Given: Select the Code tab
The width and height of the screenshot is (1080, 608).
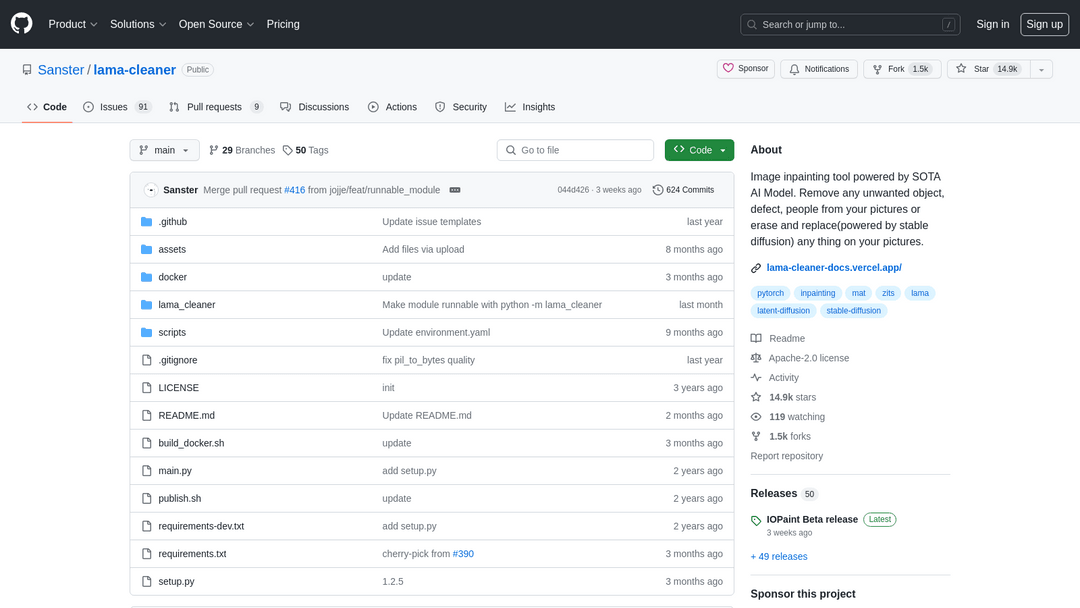Looking at the screenshot, I should pyautogui.click(x=47, y=107).
